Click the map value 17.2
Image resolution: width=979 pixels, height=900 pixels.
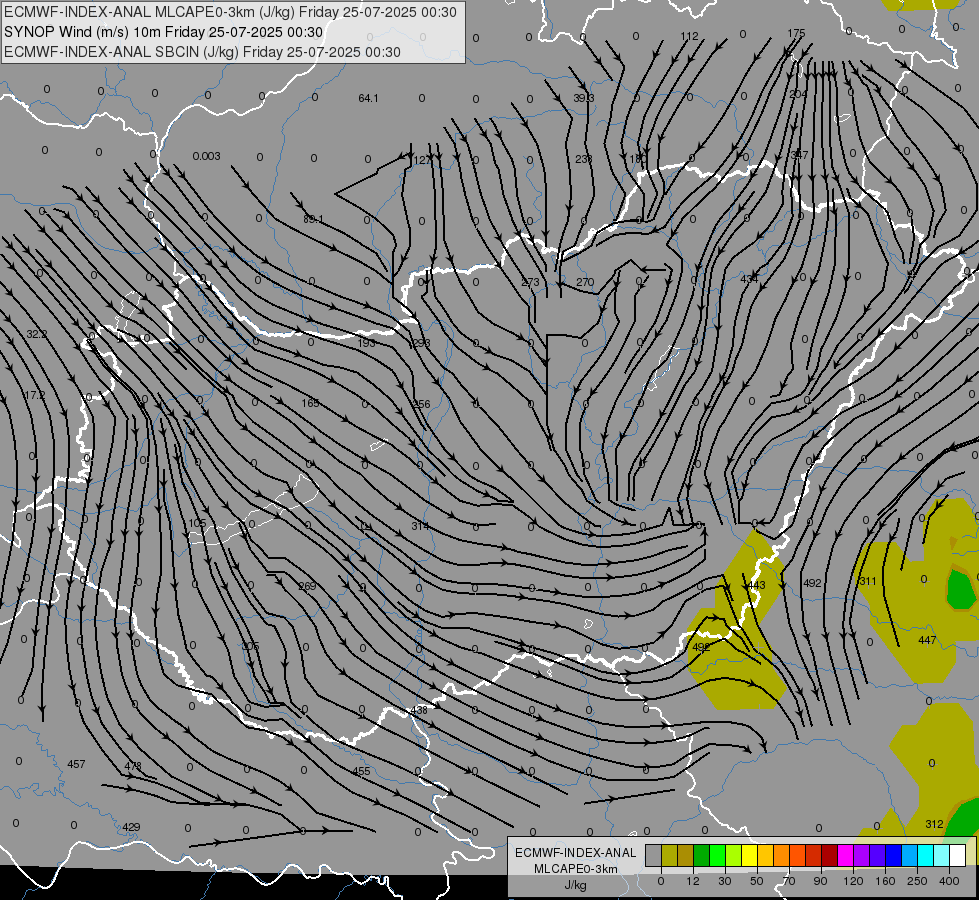point(35,395)
